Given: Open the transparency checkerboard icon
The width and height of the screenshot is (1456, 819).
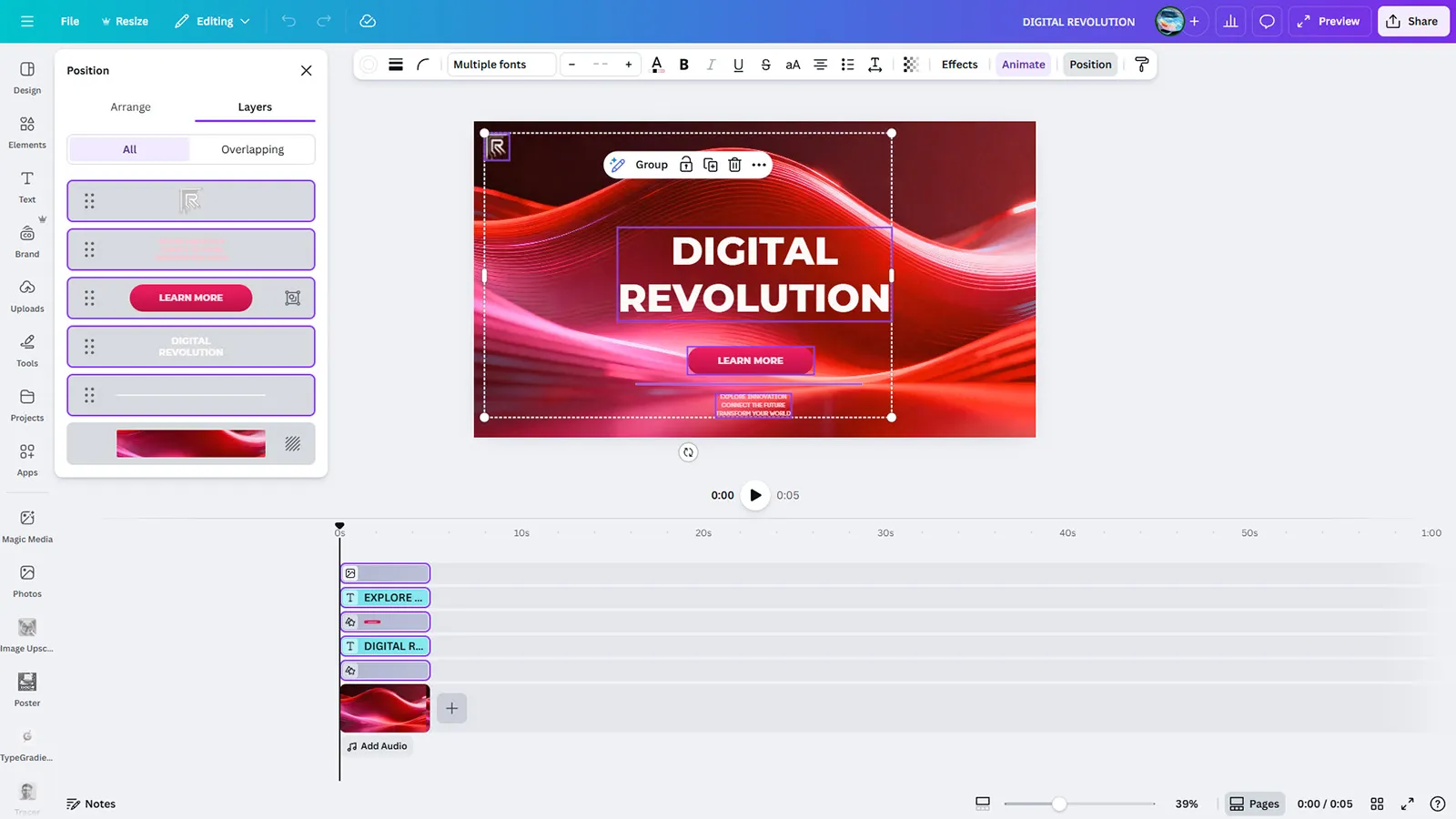Looking at the screenshot, I should coord(910,65).
